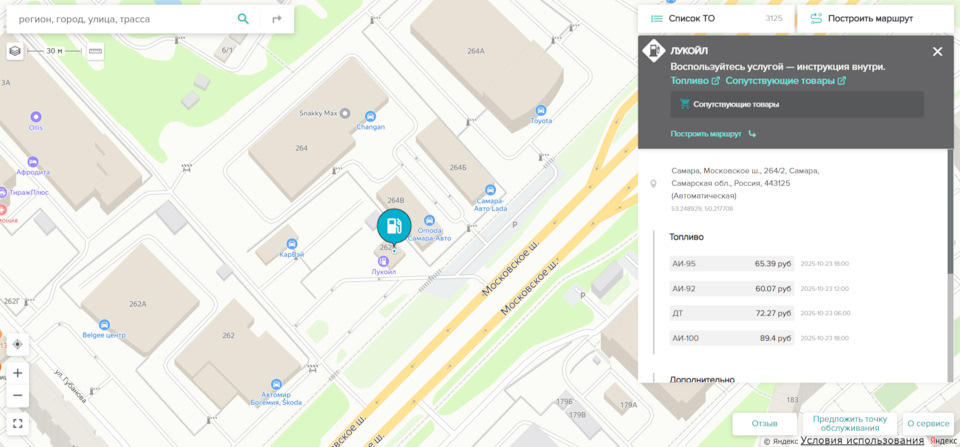This screenshot has height=447, width=960.
Task: Close the Лукойл details panel
Action: 937,51
